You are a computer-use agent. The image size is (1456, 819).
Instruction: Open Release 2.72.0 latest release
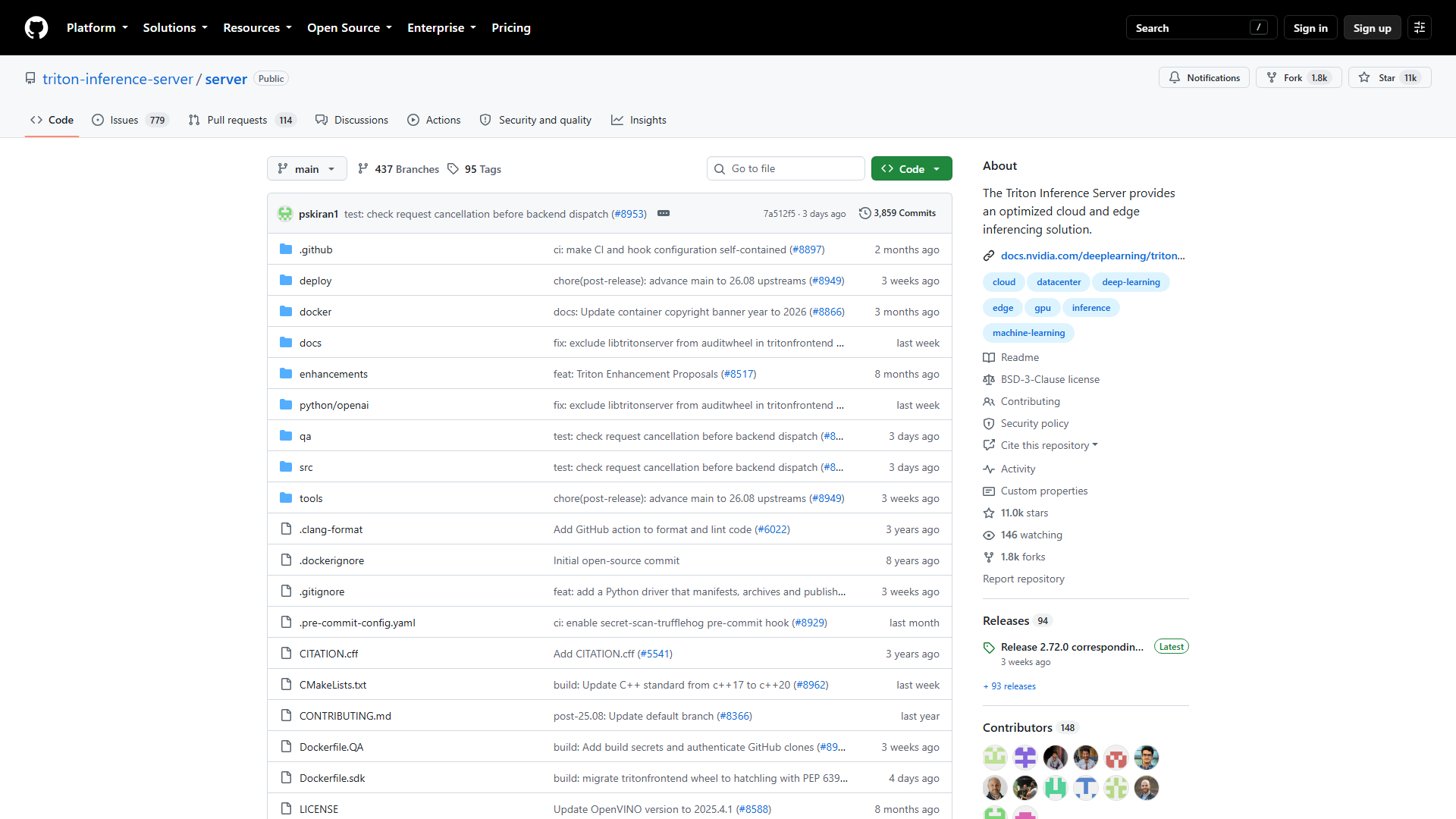pos(1072,647)
